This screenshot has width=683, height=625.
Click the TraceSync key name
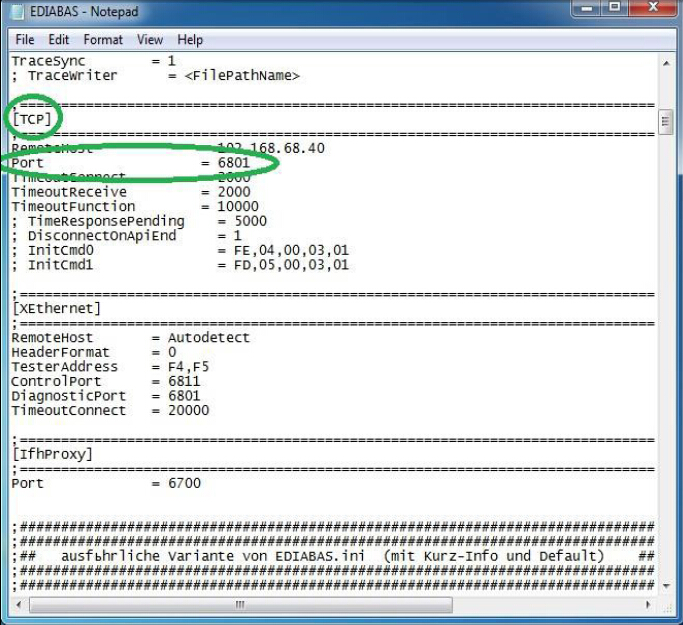[48, 61]
